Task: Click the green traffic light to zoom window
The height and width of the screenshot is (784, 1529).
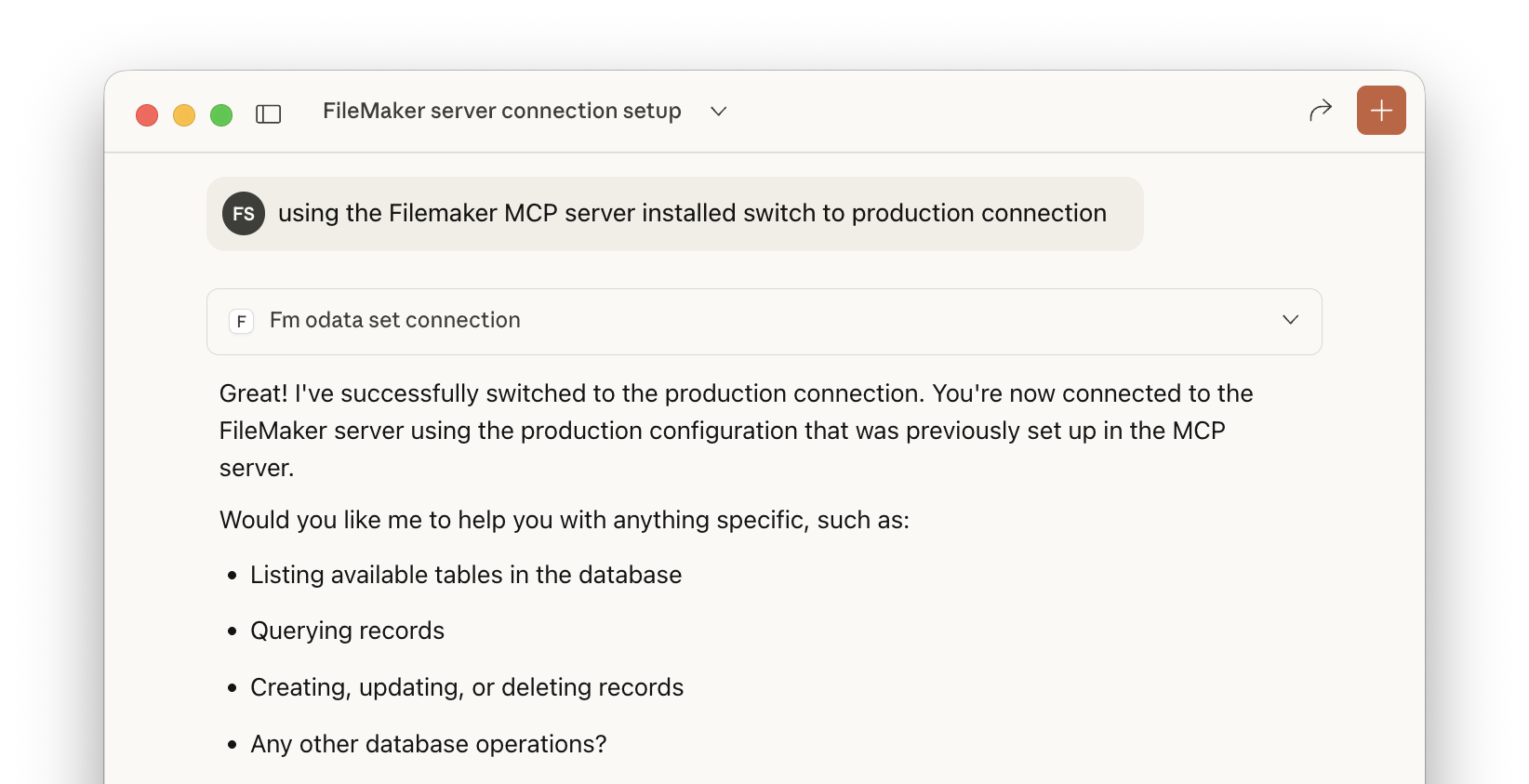Action: click(x=221, y=114)
